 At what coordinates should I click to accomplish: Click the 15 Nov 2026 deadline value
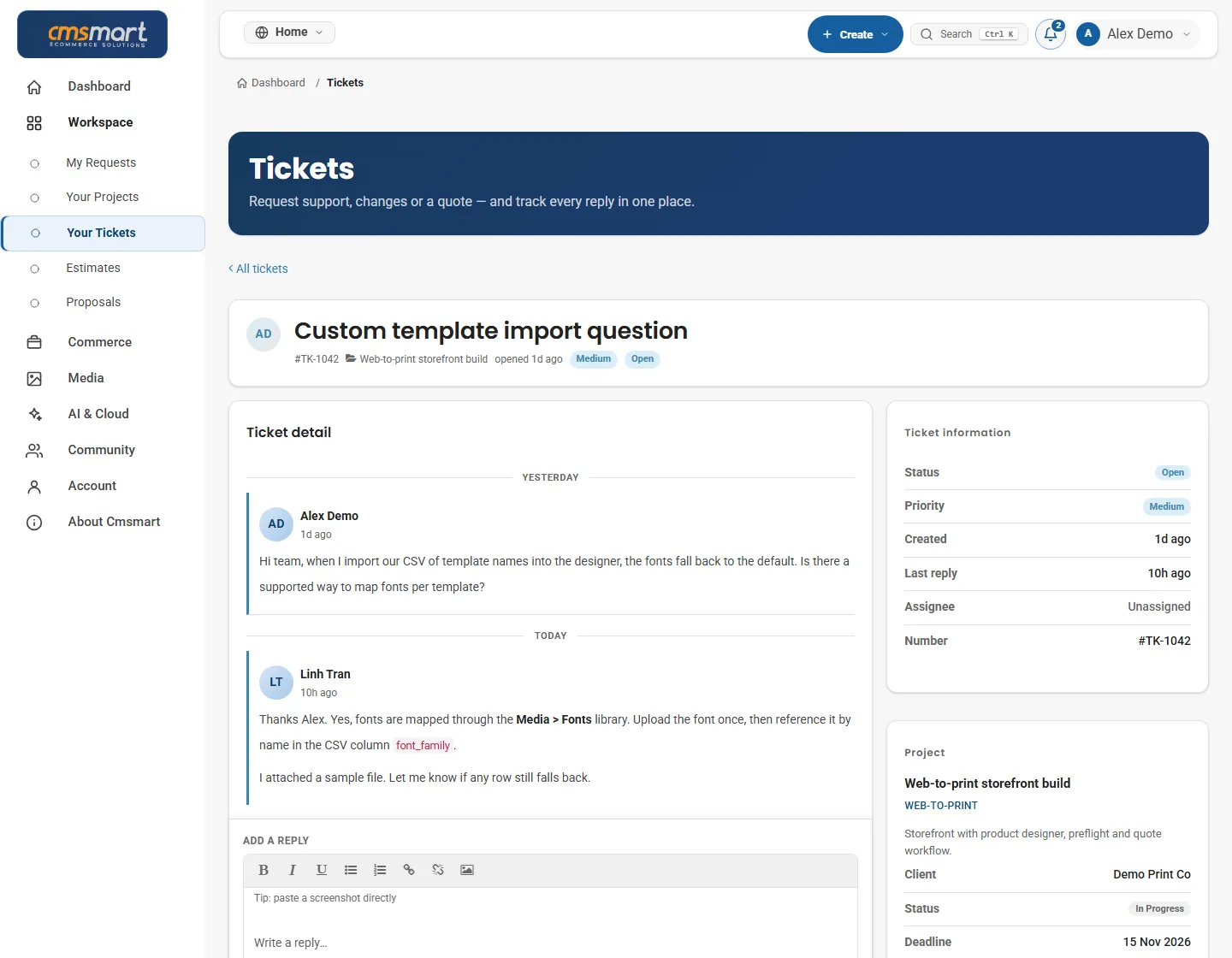point(1157,942)
